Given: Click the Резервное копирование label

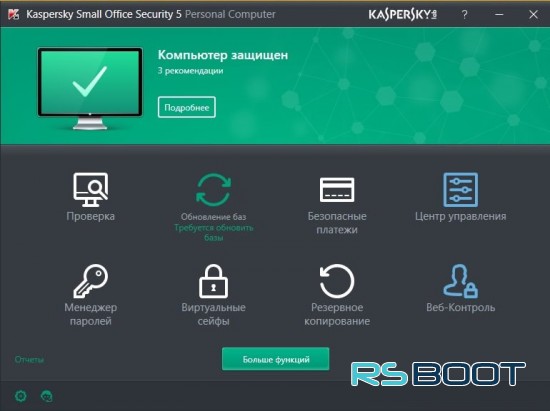Looking at the screenshot, I should point(337,314).
